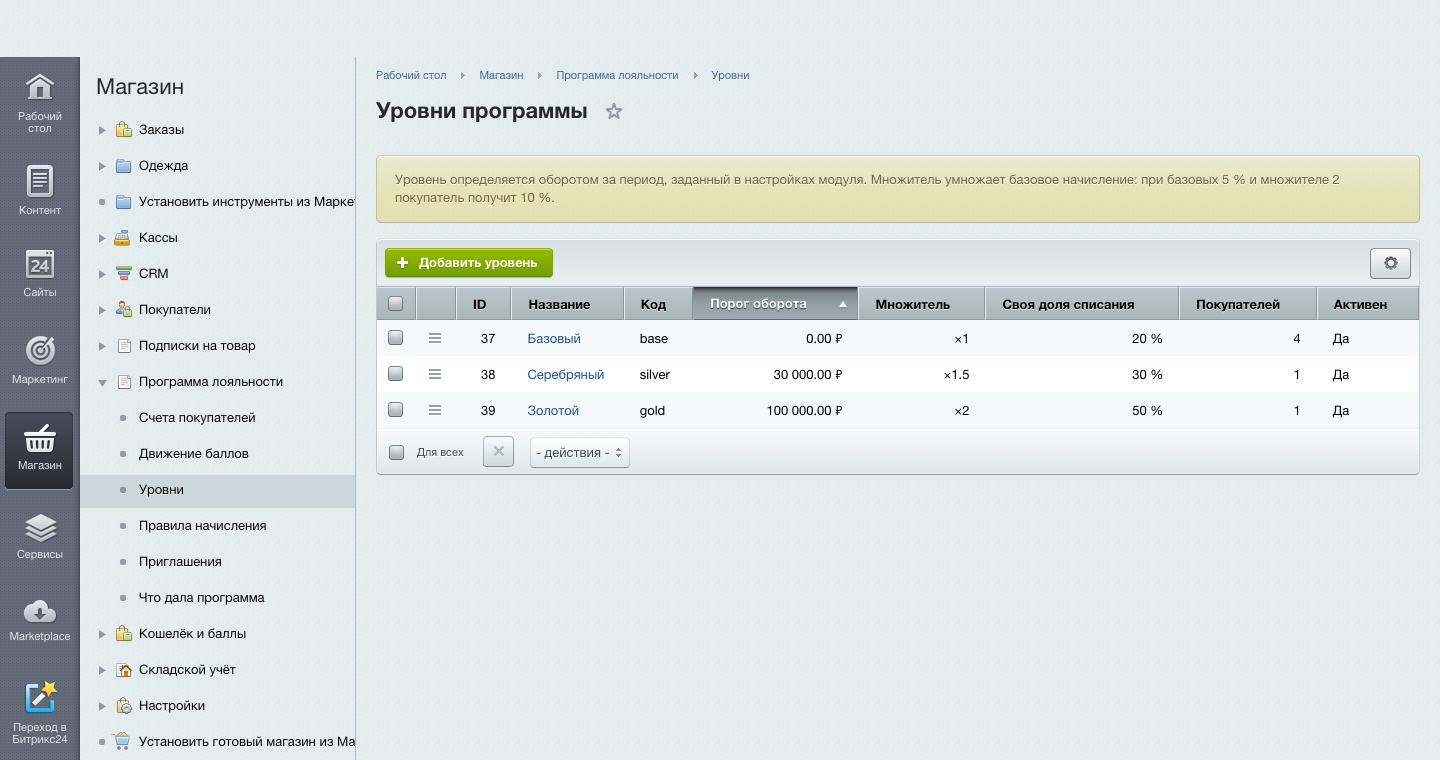Open the Базовый level link
This screenshot has width=1440, height=760.
[x=554, y=339]
